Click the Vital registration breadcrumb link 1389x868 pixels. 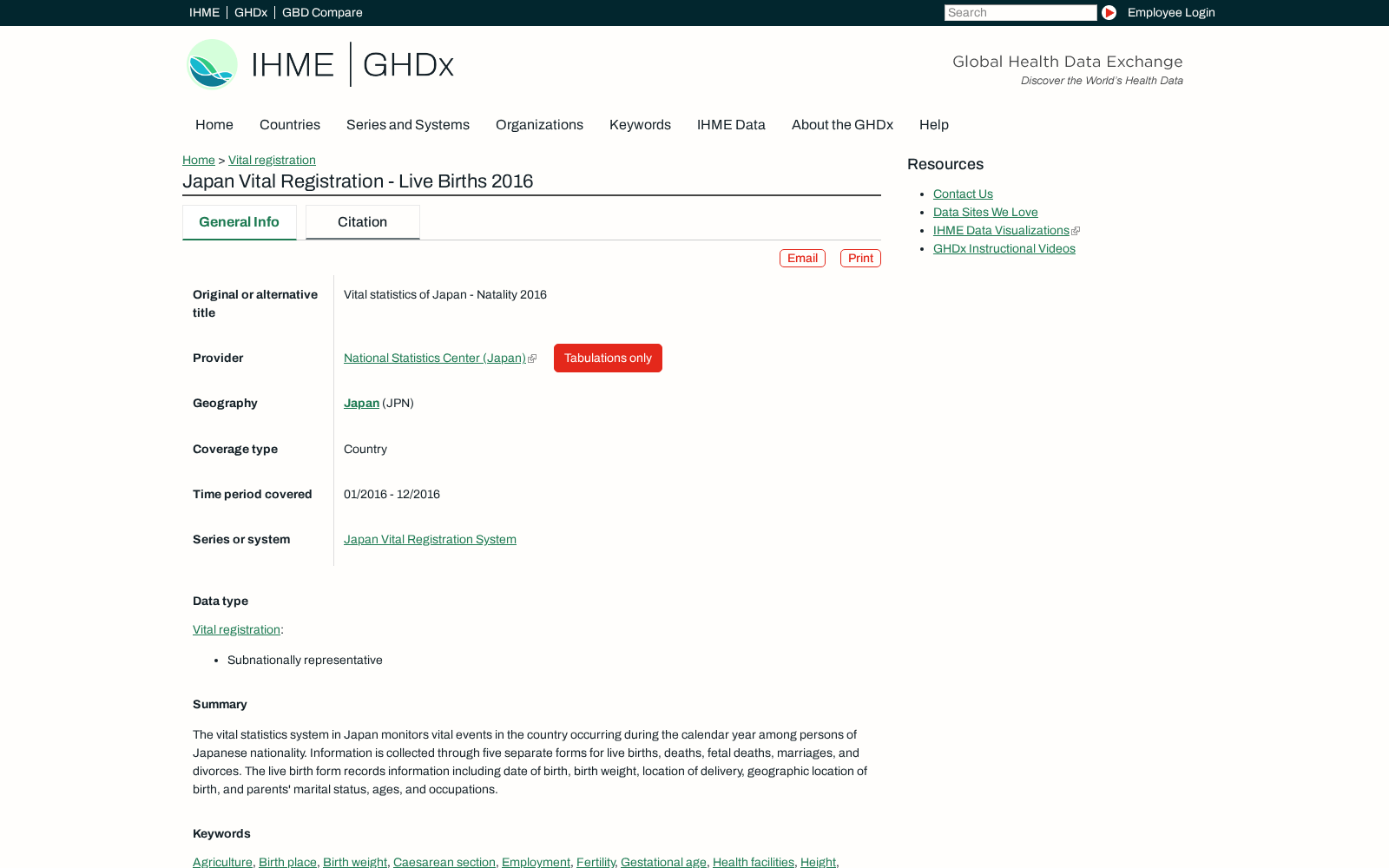pyautogui.click(x=272, y=160)
